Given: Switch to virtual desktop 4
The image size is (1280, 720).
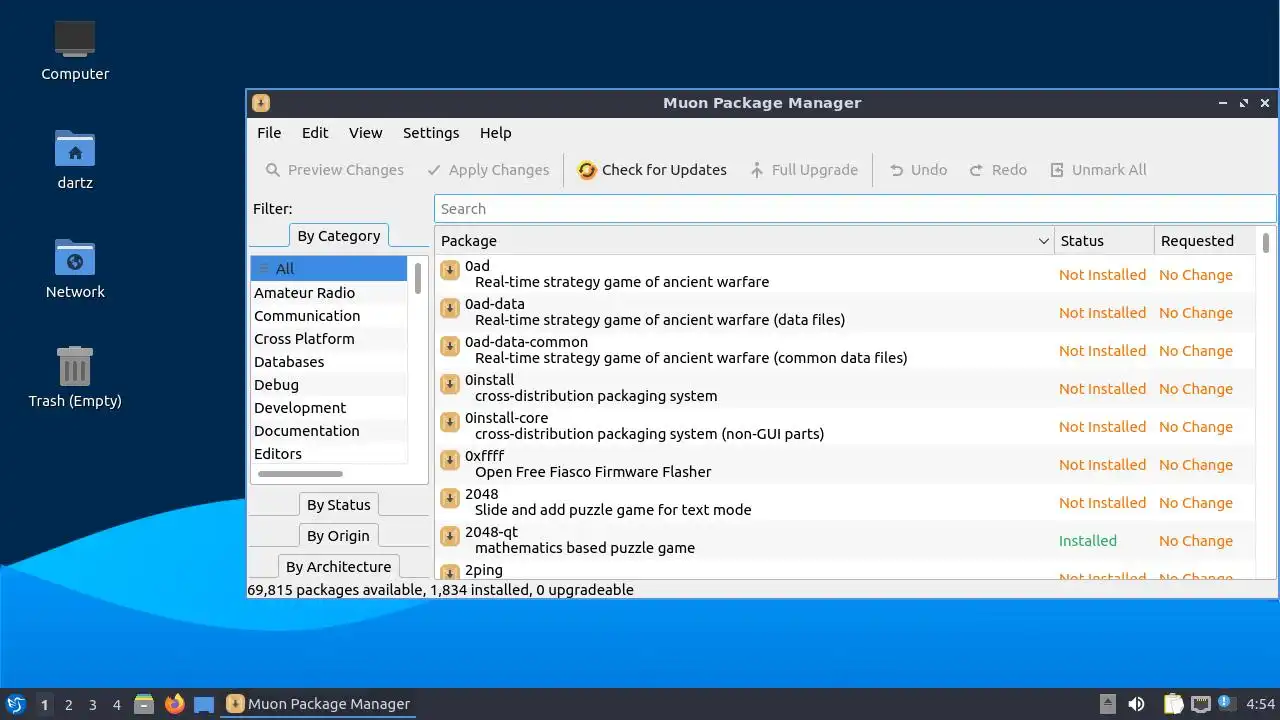Looking at the screenshot, I should [116, 704].
